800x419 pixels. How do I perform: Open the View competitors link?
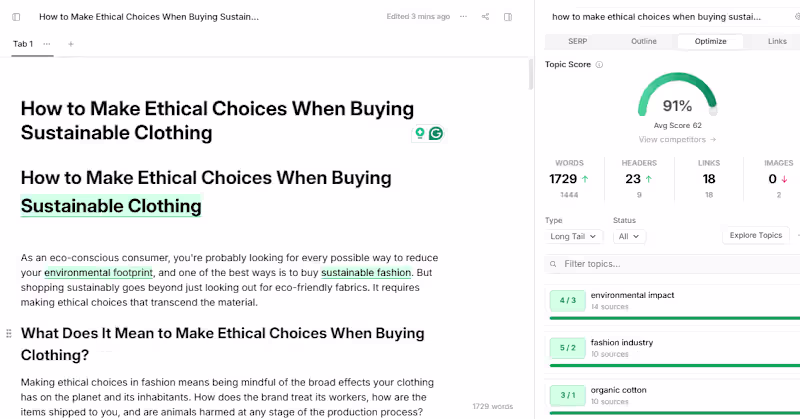click(x=677, y=140)
